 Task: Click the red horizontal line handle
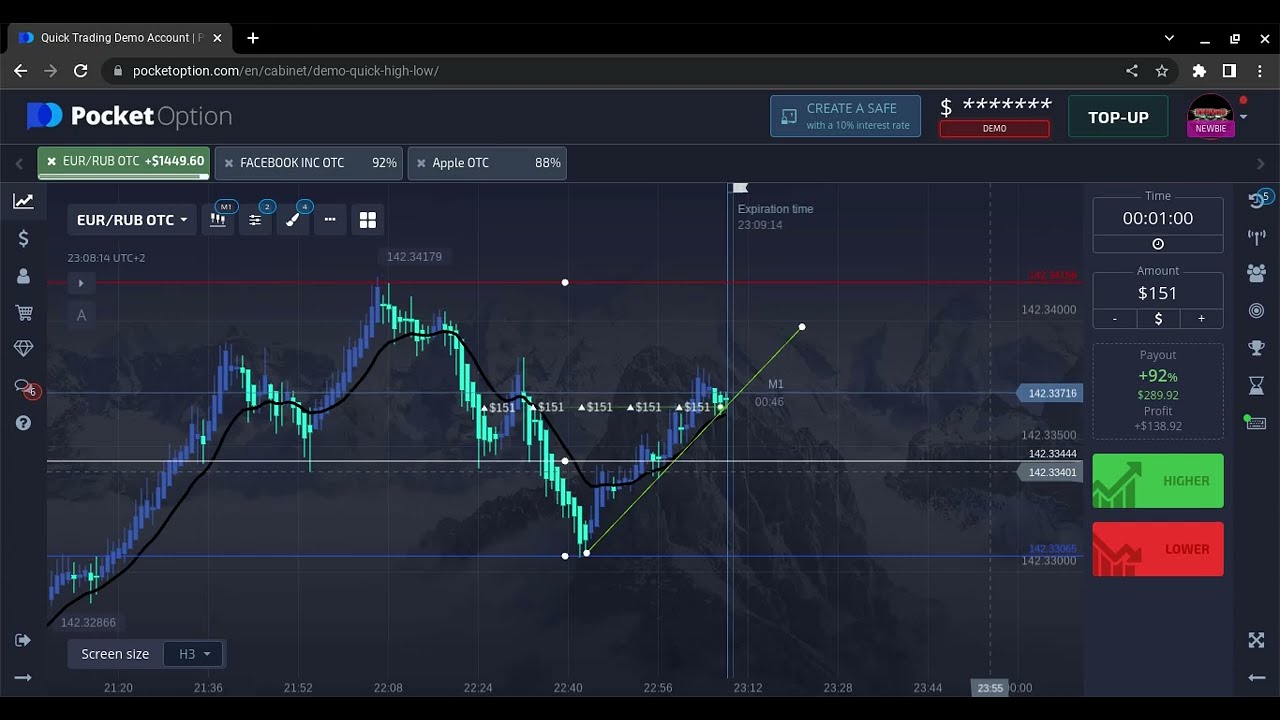coord(565,283)
